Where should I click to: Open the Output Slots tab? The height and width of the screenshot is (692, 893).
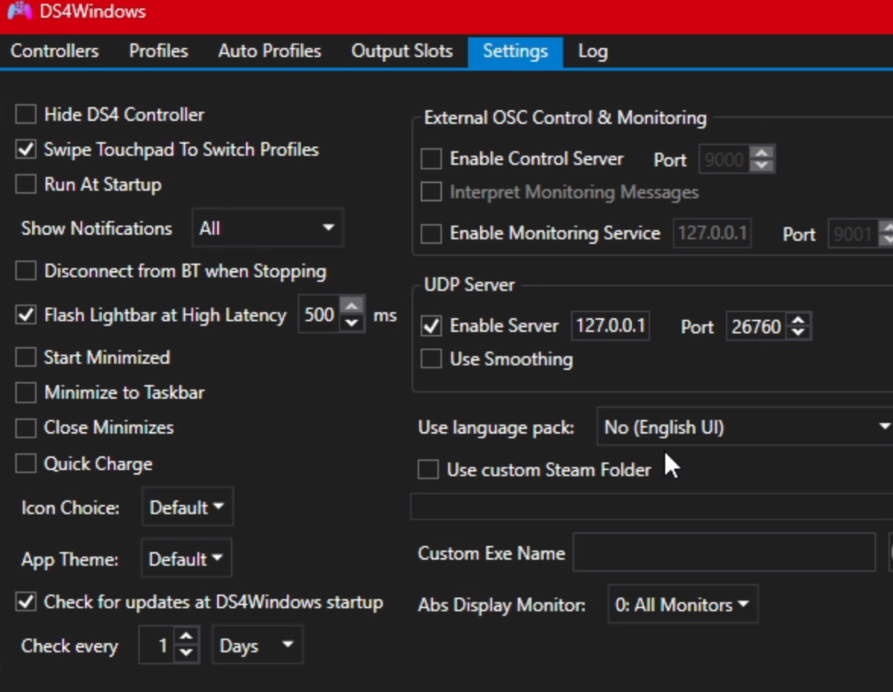point(402,51)
